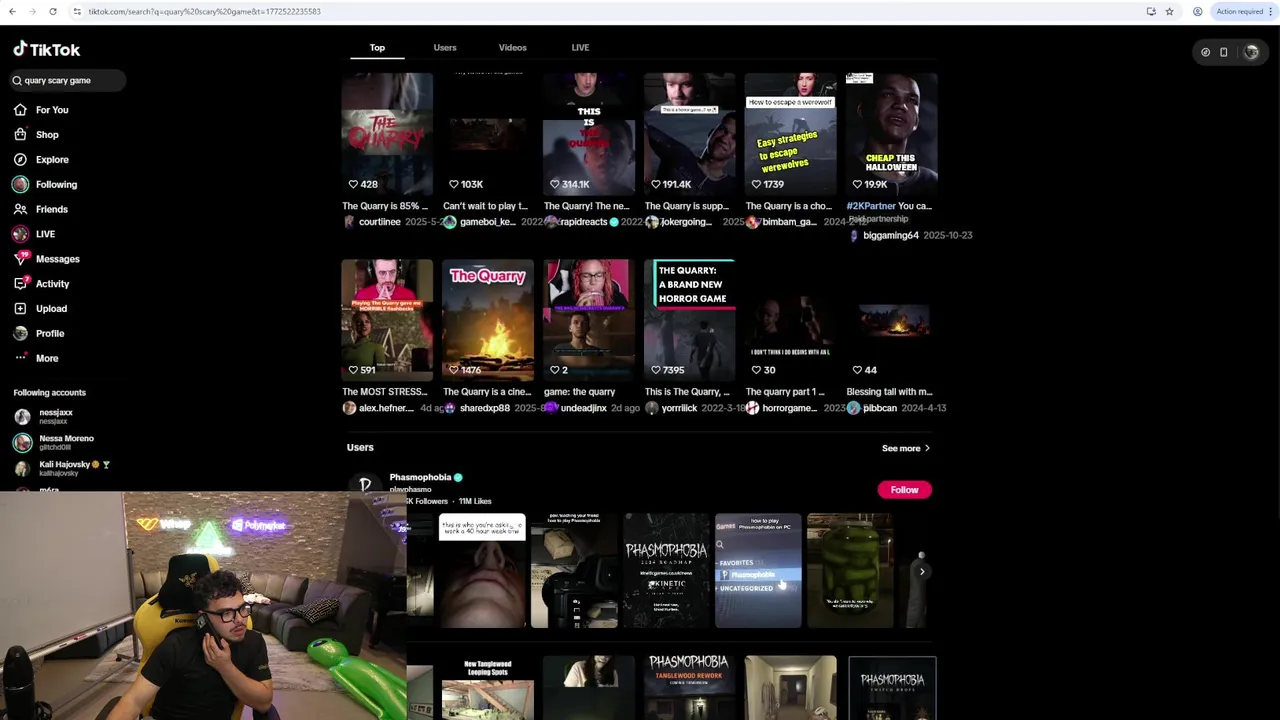
Task: Click the phone icon in TikTok header
Action: coord(1223,52)
